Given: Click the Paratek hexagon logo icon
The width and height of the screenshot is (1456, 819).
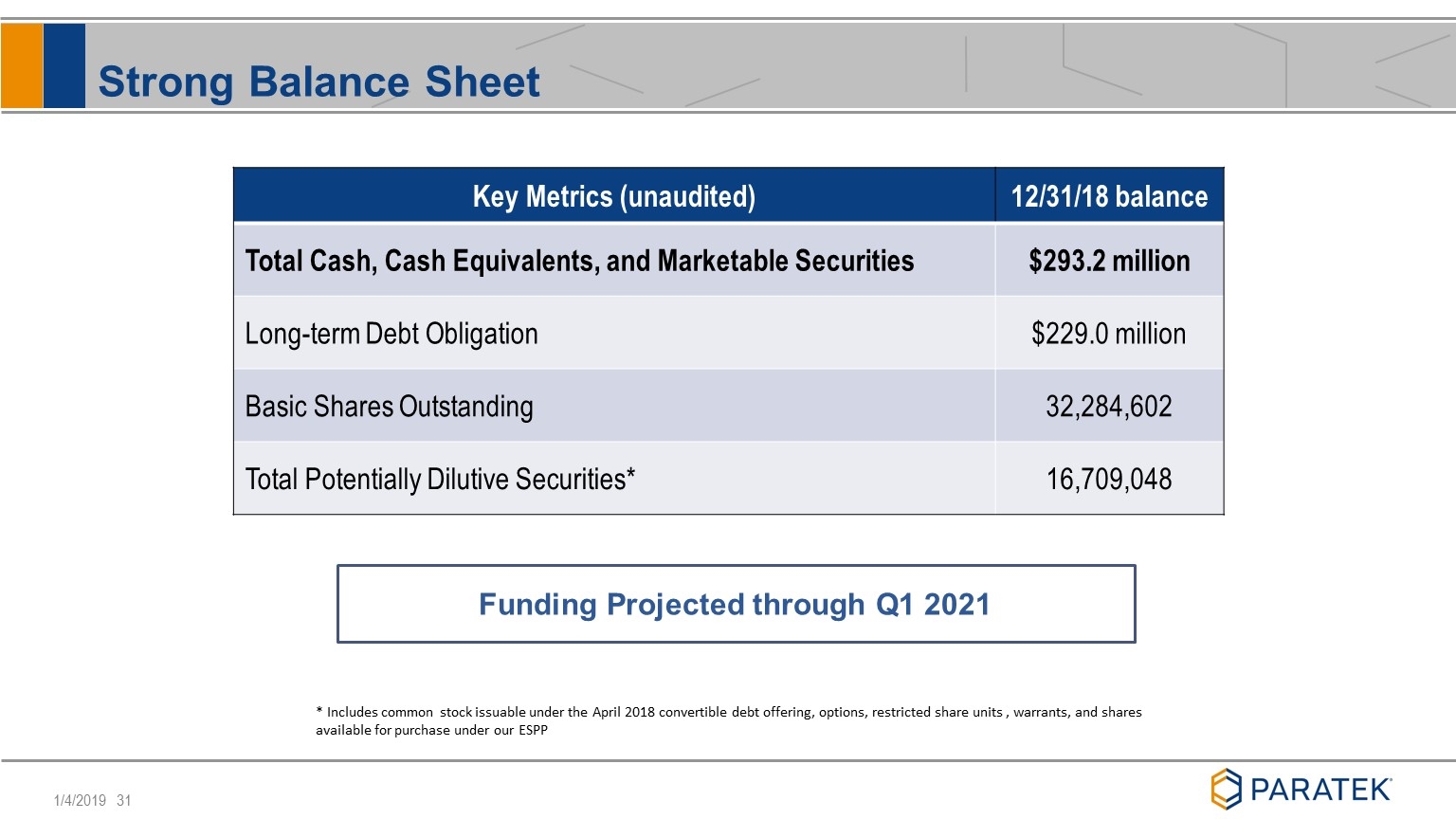Looking at the screenshot, I should point(1226,789).
